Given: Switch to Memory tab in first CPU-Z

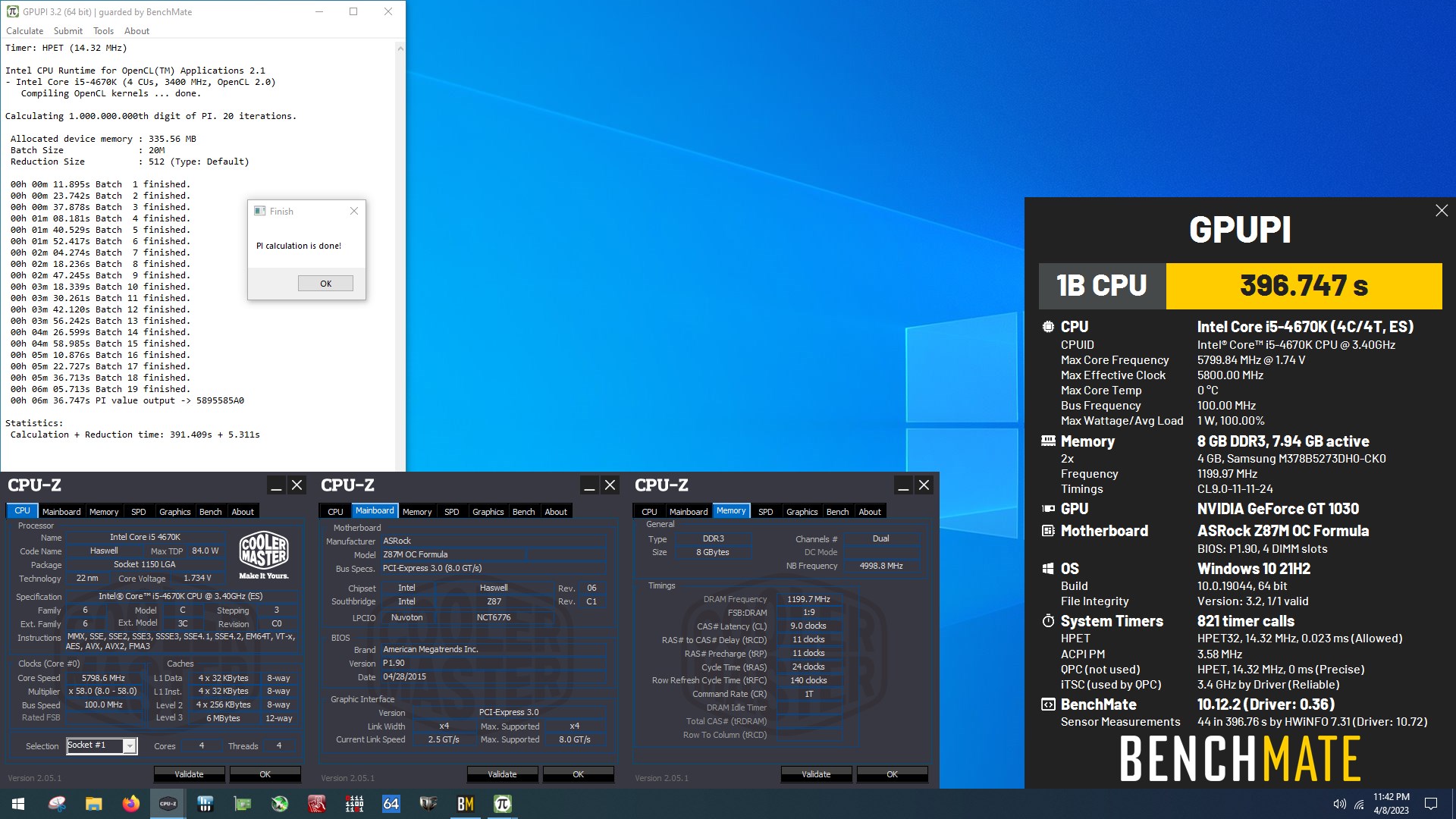Looking at the screenshot, I should (104, 512).
